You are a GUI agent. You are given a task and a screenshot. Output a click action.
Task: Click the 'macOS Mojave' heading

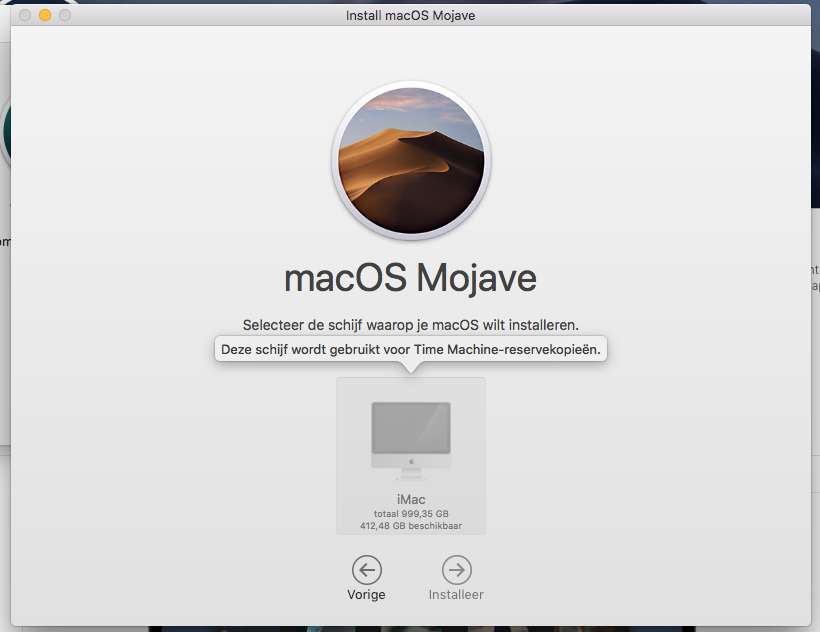411,278
